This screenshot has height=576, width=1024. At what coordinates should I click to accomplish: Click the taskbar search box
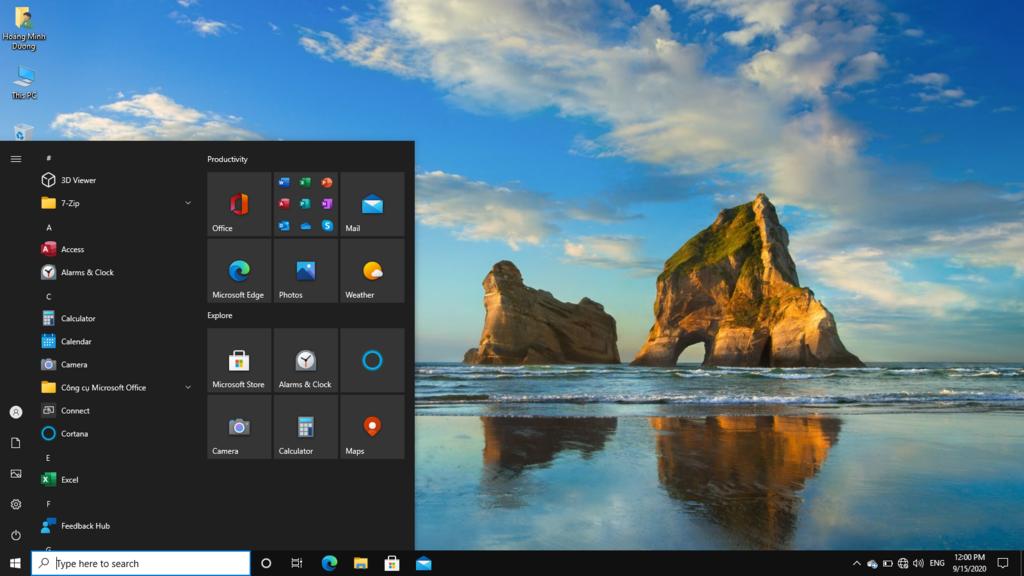(x=141, y=564)
